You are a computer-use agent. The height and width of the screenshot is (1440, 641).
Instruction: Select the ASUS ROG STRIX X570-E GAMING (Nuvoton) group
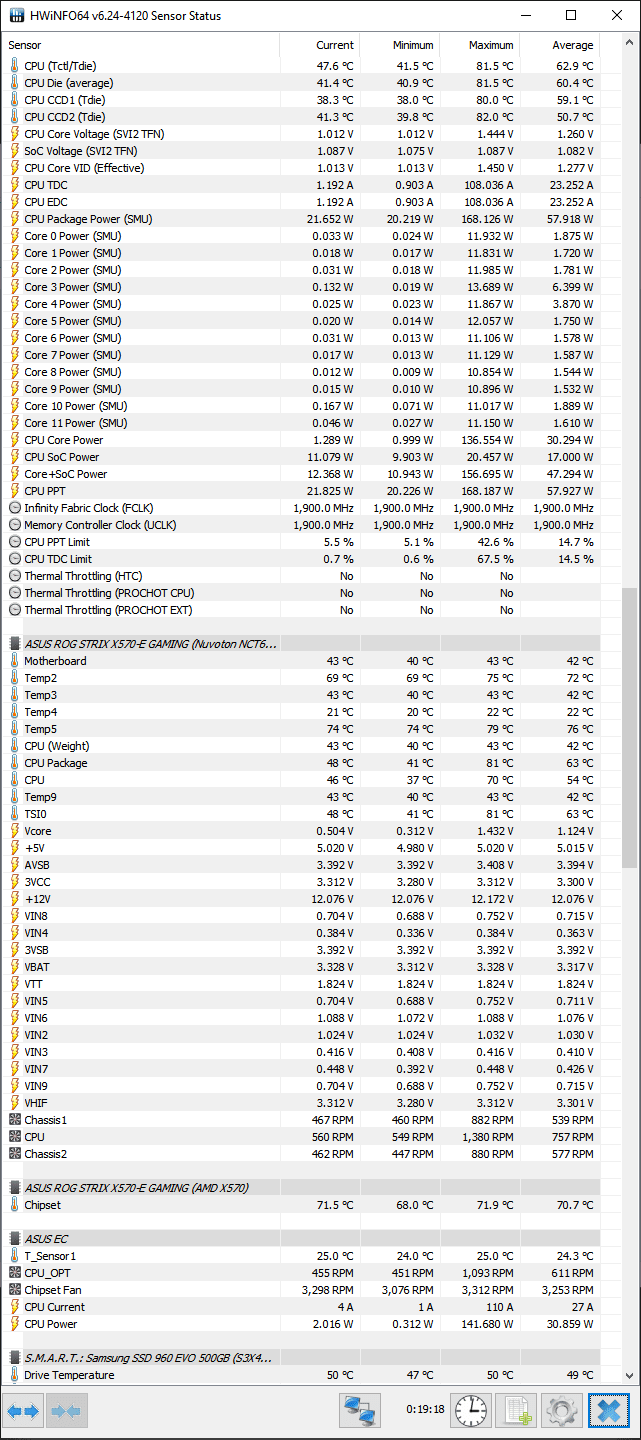[x=150, y=644]
